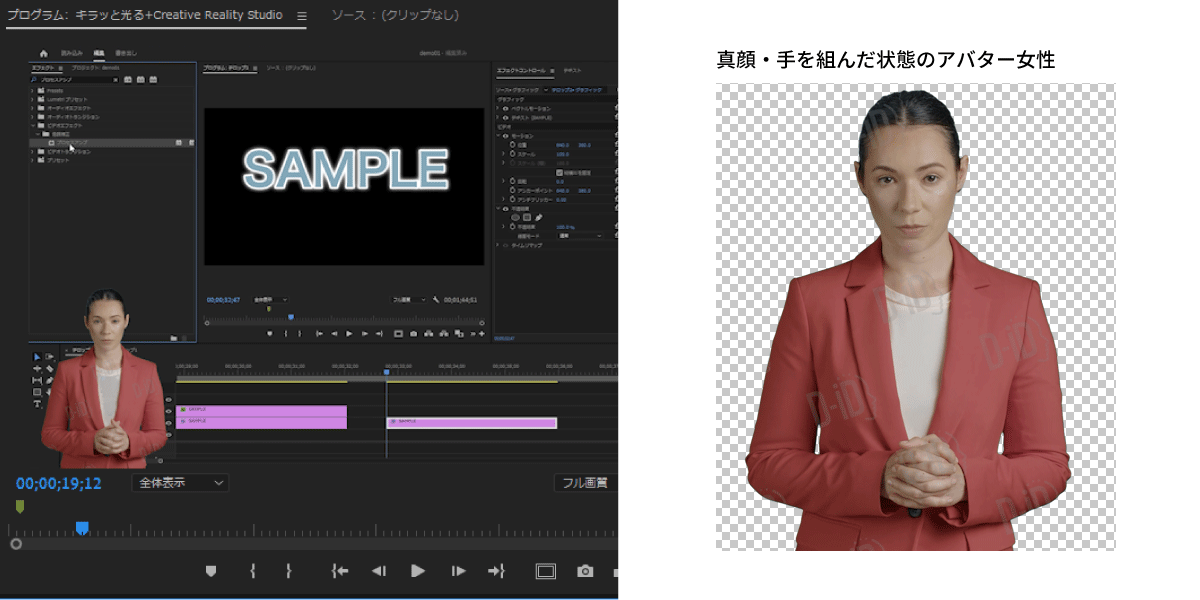Expand the オーディオトランジション folder
Viewport: 1200px width, 600px height.
coord(33,117)
